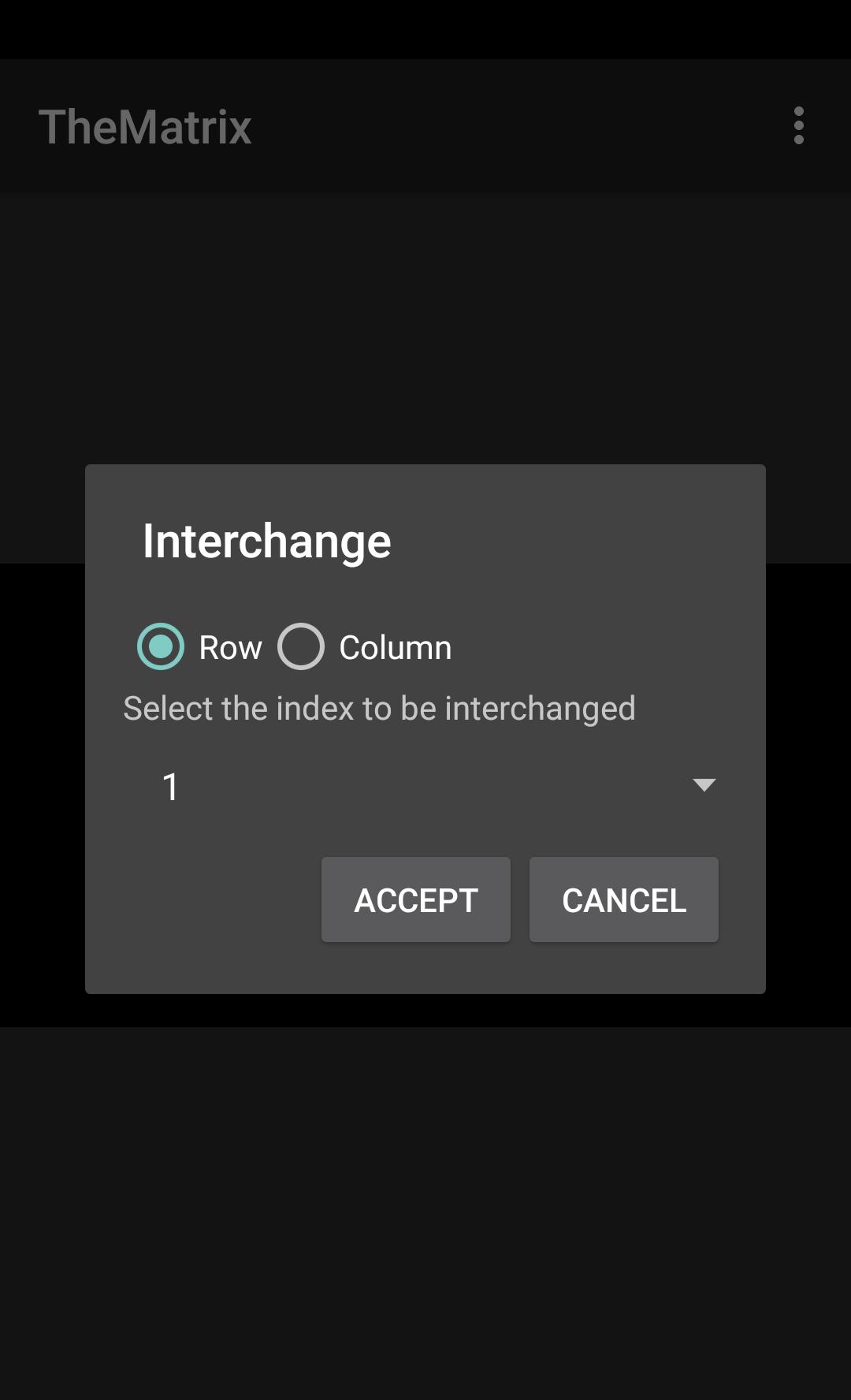851x1400 pixels.
Task: Tap the blank spinner area between 1 and the arrow
Action: point(433,785)
